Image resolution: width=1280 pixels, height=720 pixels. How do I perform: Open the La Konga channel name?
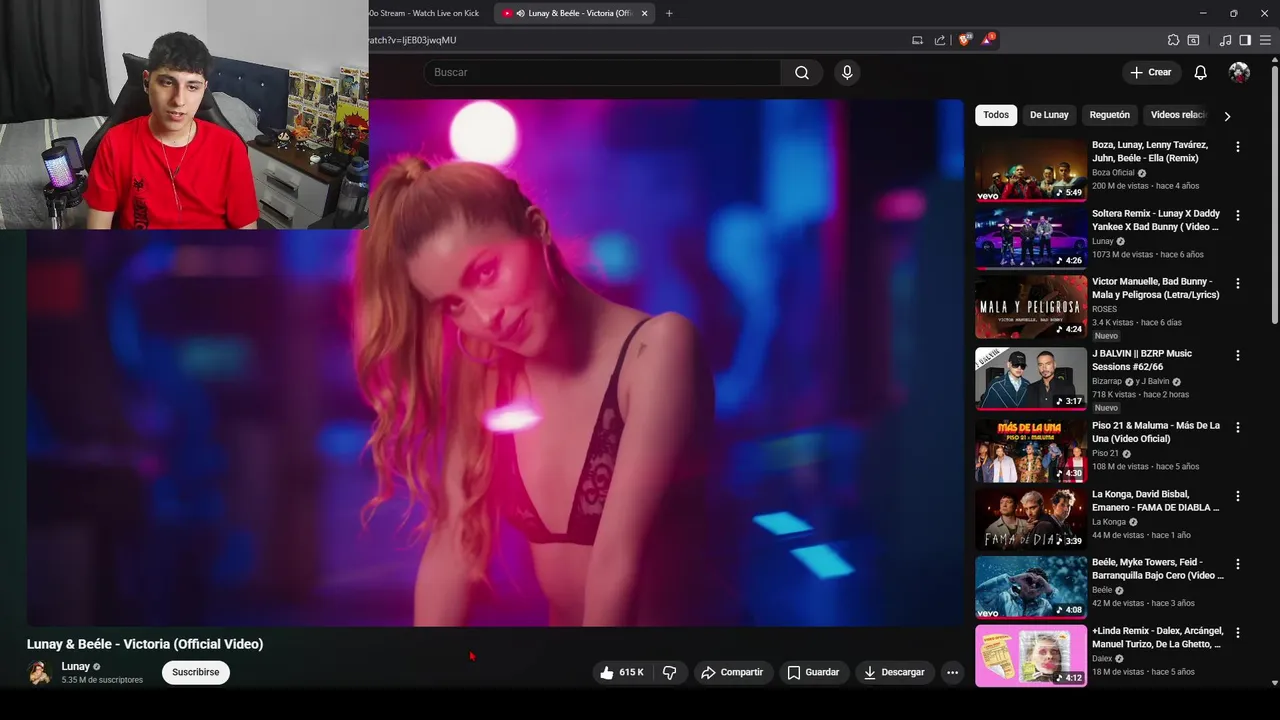pos(1109,522)
